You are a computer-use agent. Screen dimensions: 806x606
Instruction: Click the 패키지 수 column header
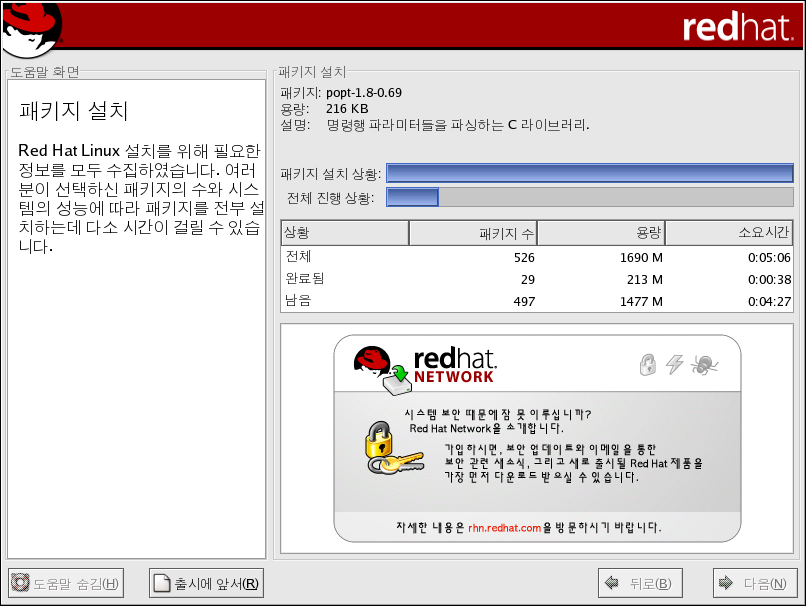tap(473, 233)
